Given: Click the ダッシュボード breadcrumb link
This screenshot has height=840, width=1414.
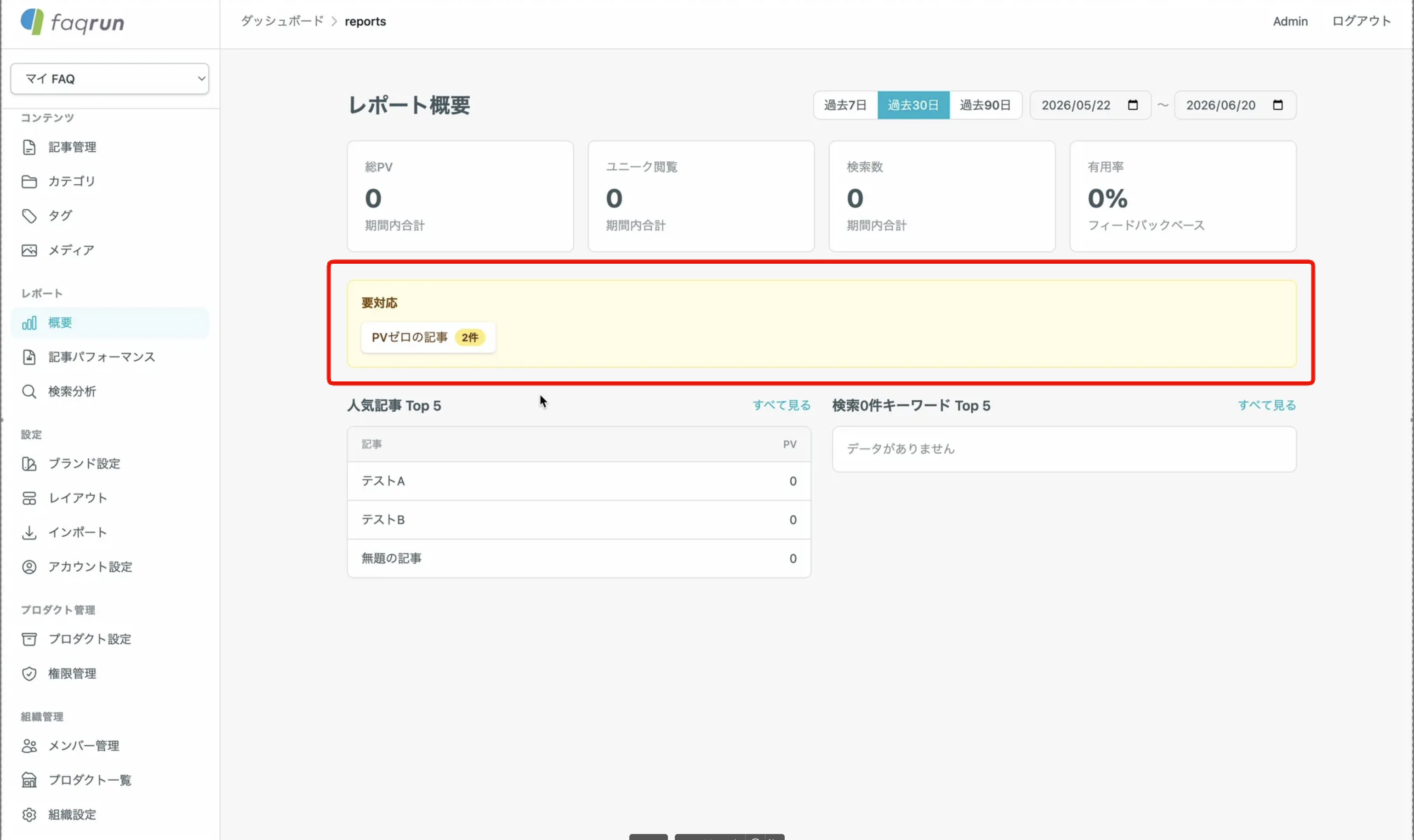Looking at the screenshot, I should point(282,21).
